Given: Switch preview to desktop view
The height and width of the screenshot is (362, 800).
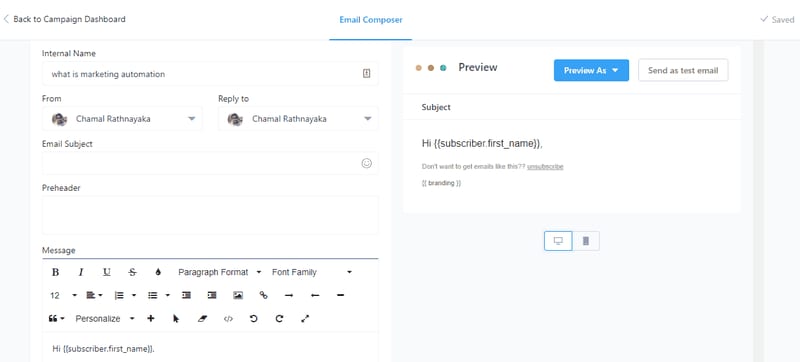Looking at the screenshot, I should point(558,241).
